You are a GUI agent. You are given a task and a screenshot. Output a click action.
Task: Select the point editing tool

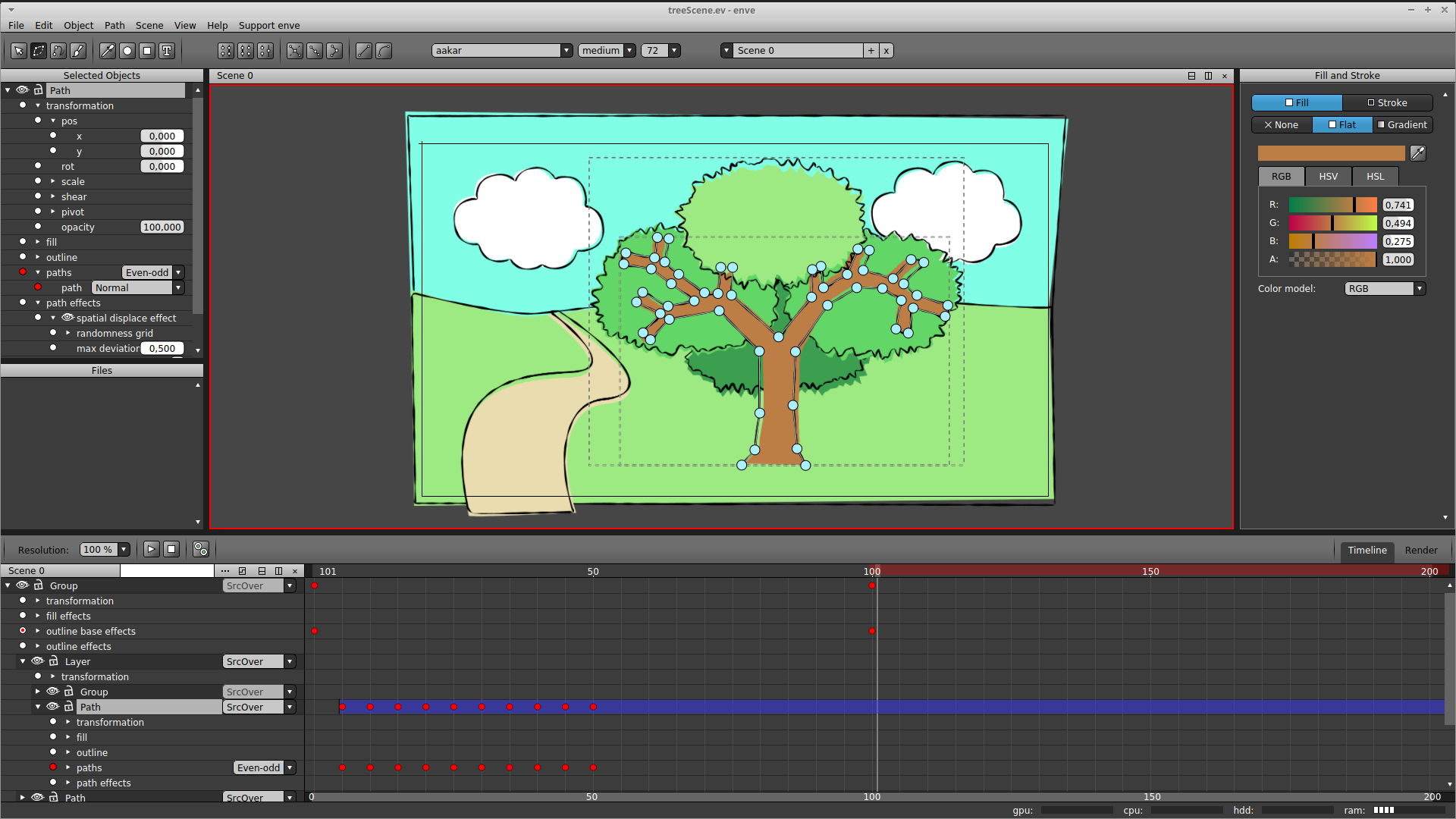click(x=39, y=51)
